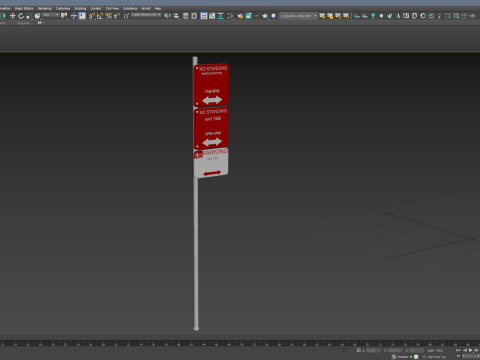This screenshot has width=480, height=360.
Task: Open the Content menu
Action: coord(96,8)
